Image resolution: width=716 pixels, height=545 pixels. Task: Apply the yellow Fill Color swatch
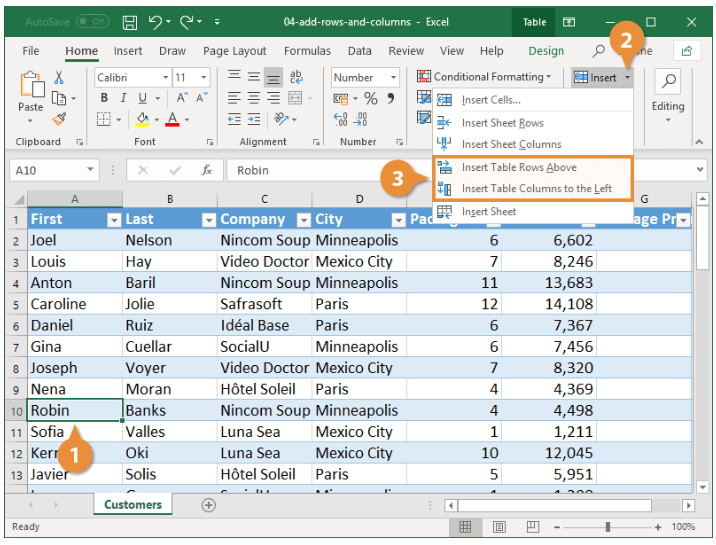pyautogui.click(x=142, y=119)
